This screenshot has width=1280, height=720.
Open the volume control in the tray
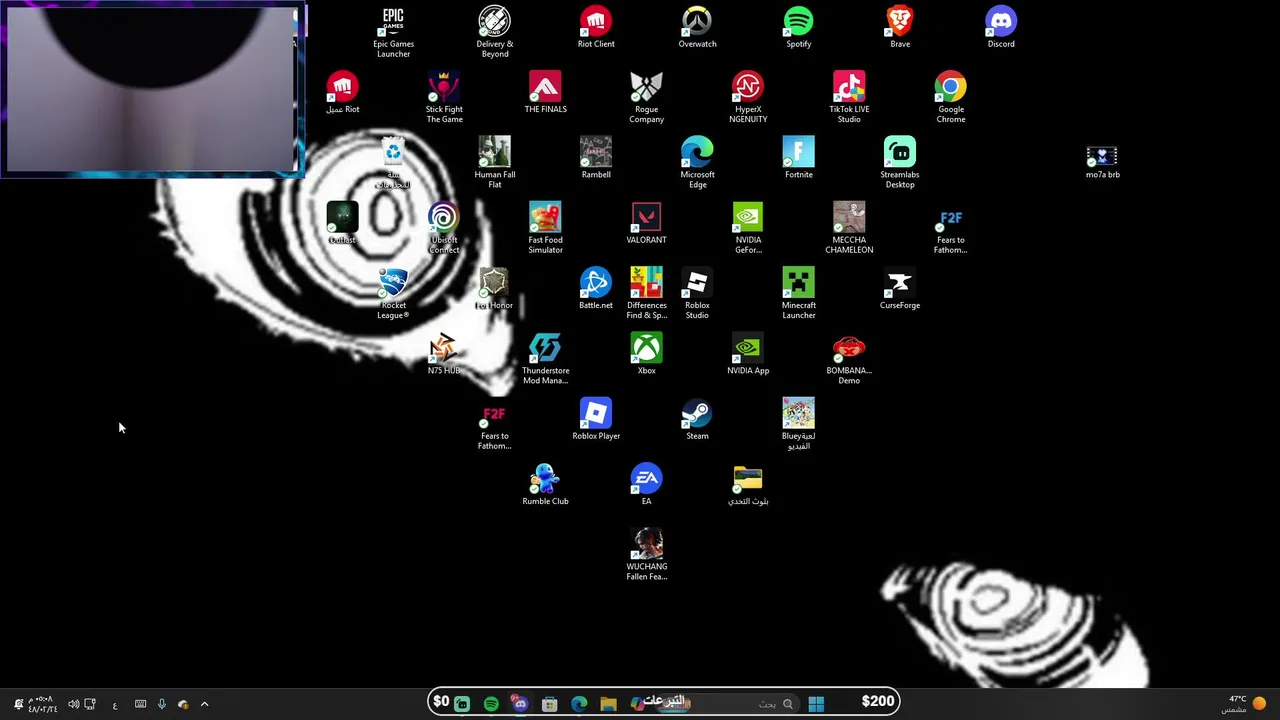pyautogui.click(x=73, y=704)
